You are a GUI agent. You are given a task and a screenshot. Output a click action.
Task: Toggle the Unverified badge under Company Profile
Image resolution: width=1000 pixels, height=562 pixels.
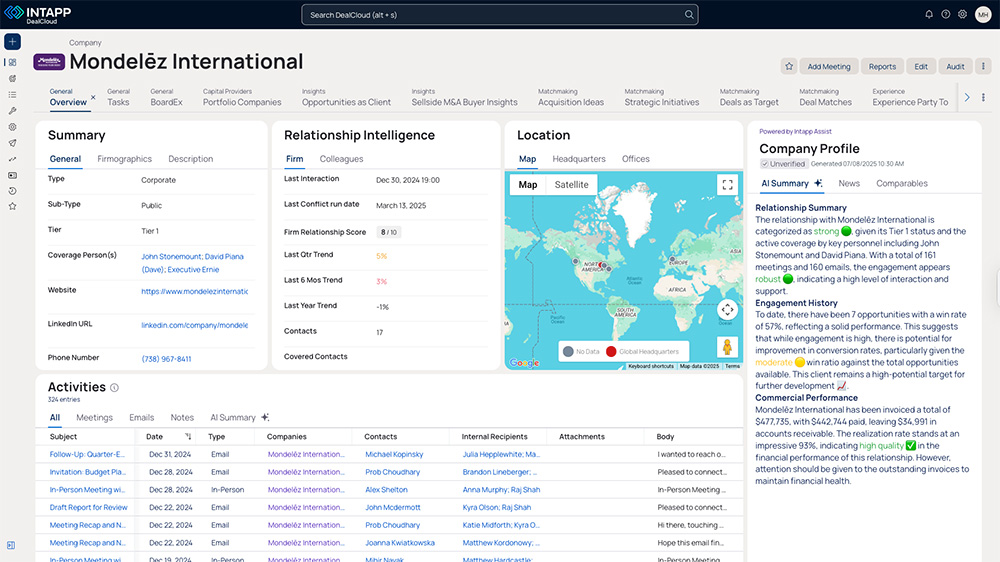pos(783,163)
